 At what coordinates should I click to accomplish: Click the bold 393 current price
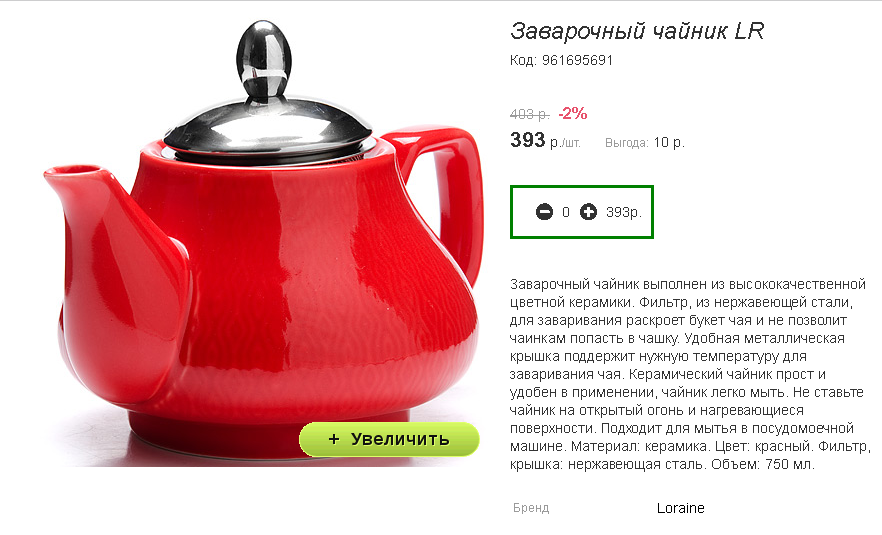pyautogui.click(x=528, y=140)
